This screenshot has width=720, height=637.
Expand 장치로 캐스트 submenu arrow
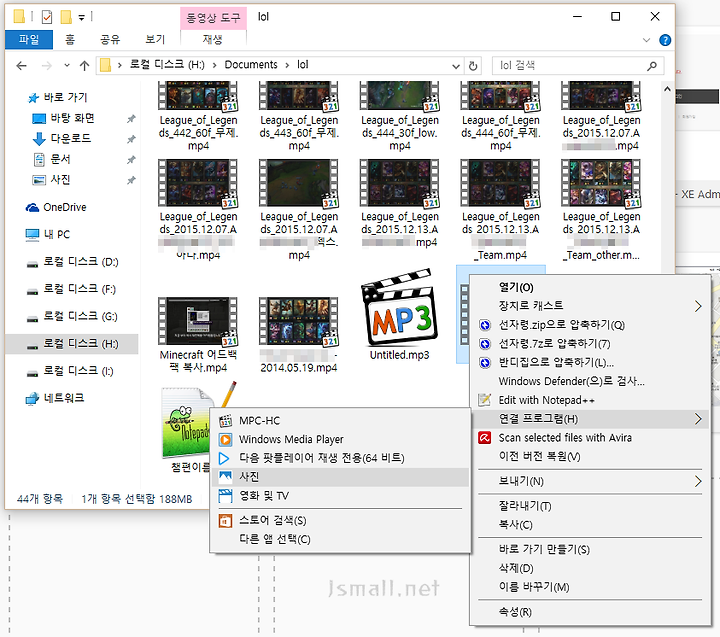(698, 306)
